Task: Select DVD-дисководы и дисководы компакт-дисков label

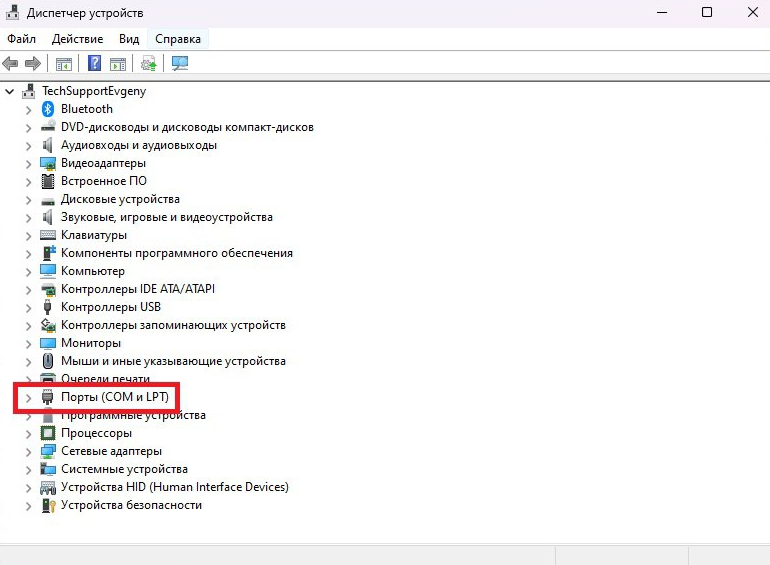Action: click(x=187, y=127)
